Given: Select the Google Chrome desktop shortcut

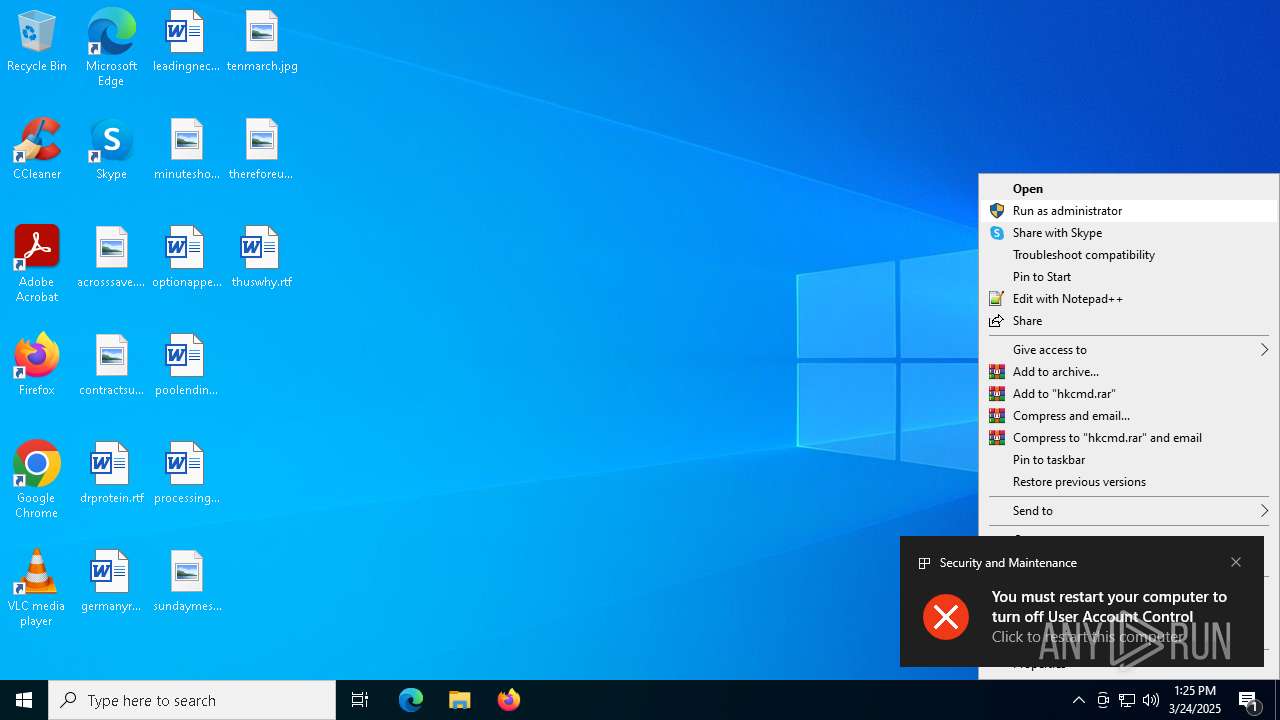Looking at the screenshot, I should point(37,481).
